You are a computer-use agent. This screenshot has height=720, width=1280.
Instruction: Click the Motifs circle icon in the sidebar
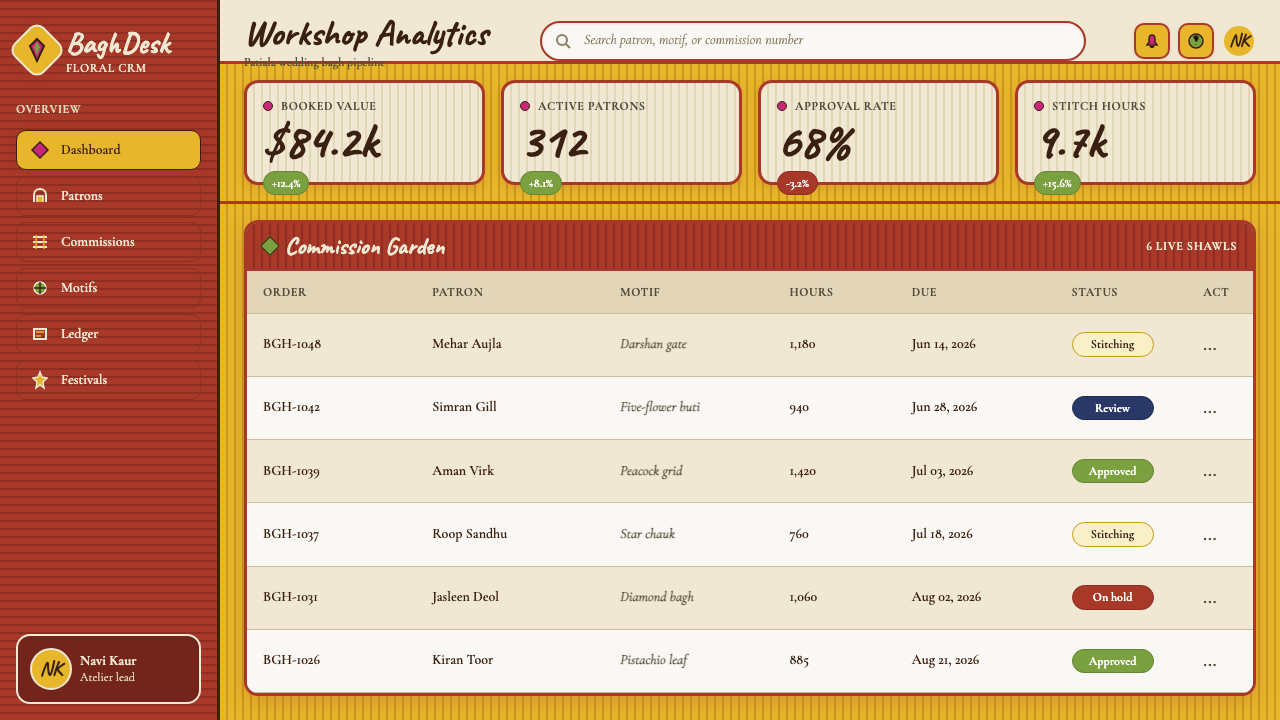40,288
